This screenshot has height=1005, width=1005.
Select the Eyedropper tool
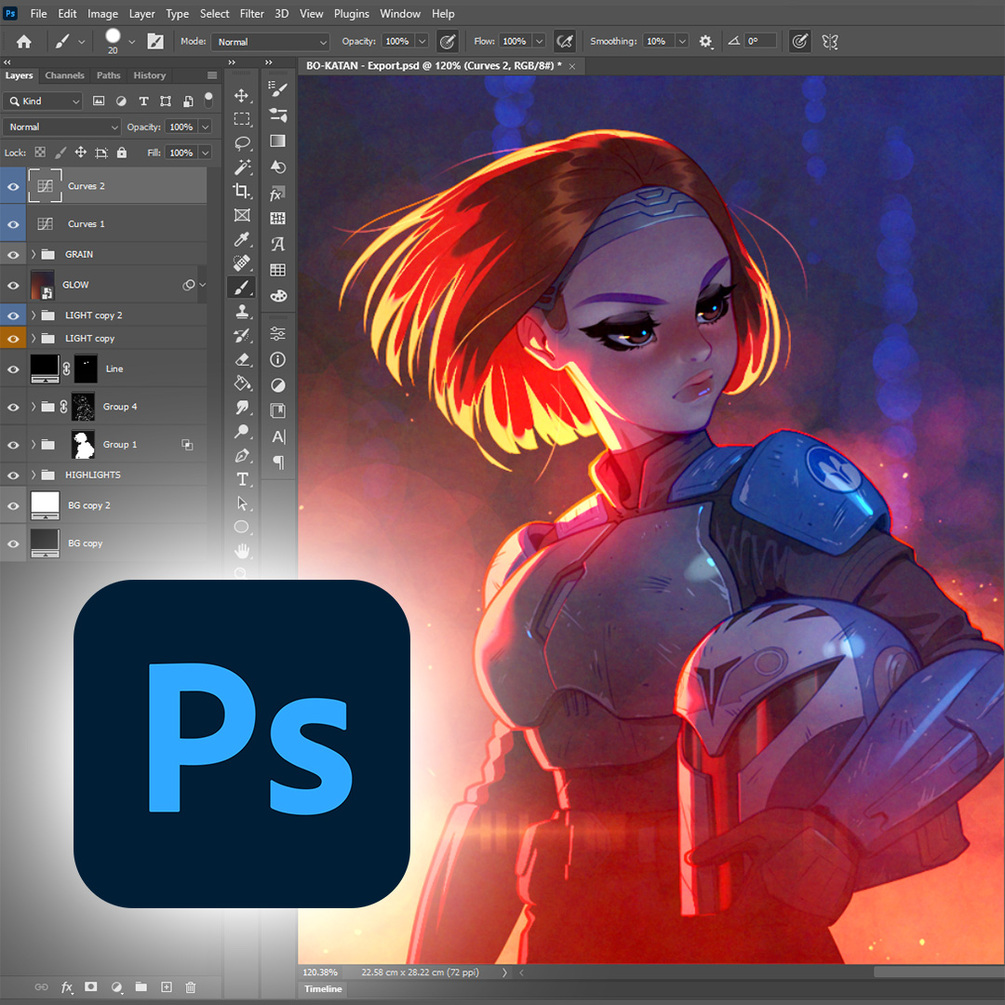click(x=242, y=239)
